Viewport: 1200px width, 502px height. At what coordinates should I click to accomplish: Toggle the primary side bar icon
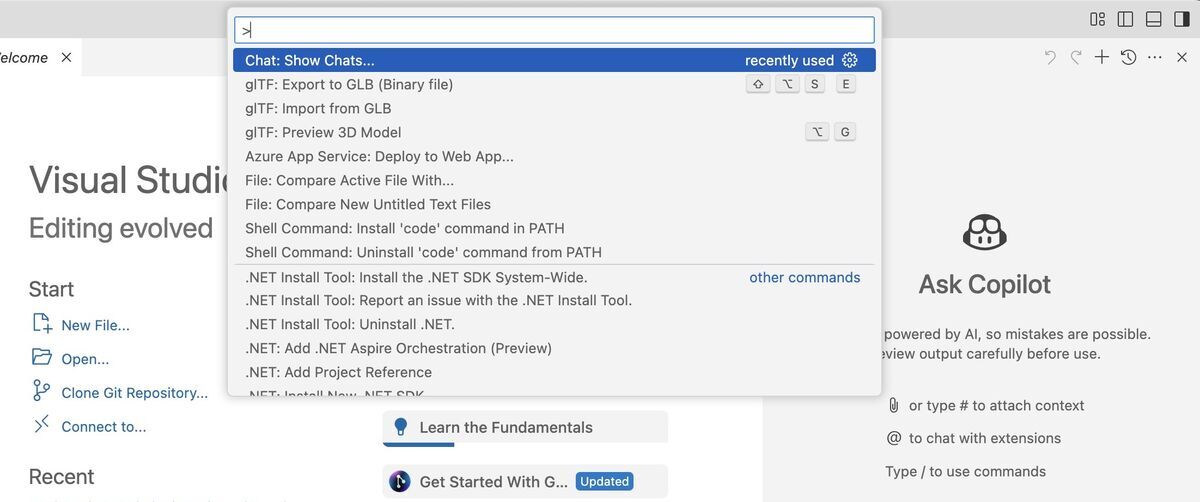tap(1125, 19)
